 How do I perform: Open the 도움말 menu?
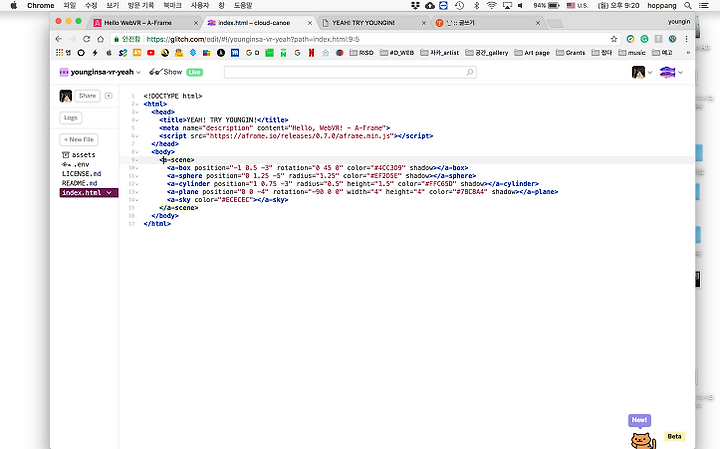pyautogui.click(x=243, y=6)
